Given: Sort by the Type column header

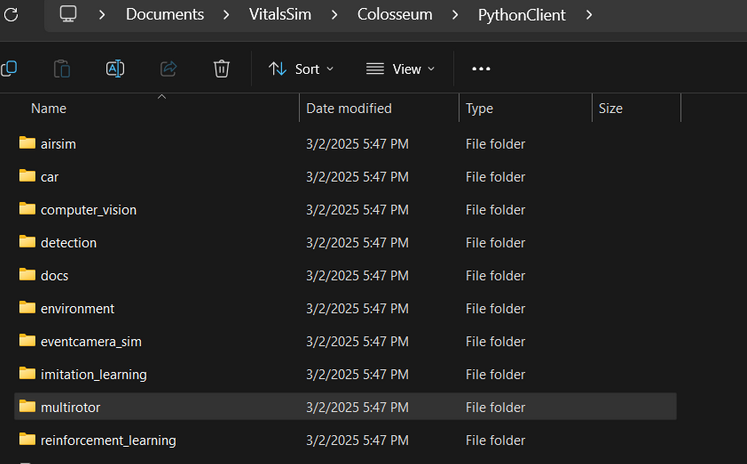Looking at the screenshot, I should [479, 109].
